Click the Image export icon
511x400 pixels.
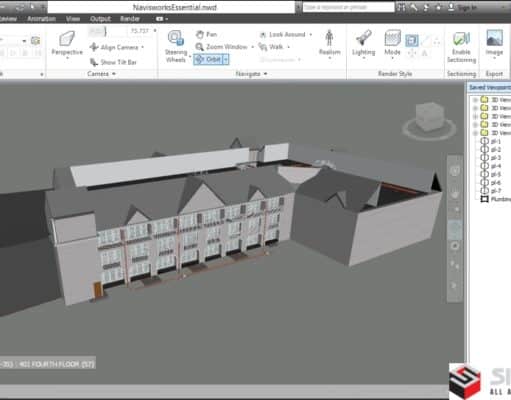point(494,38)
